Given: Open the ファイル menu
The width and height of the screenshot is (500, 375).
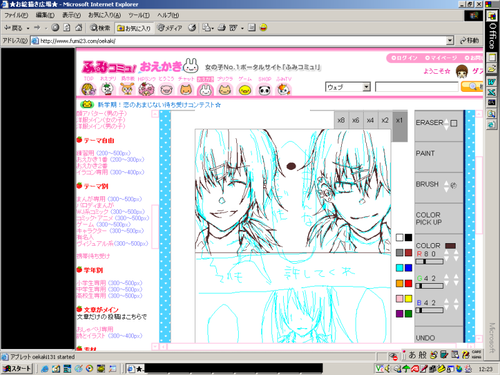Looking at the screenshot, I should click(x=16, y=15).
